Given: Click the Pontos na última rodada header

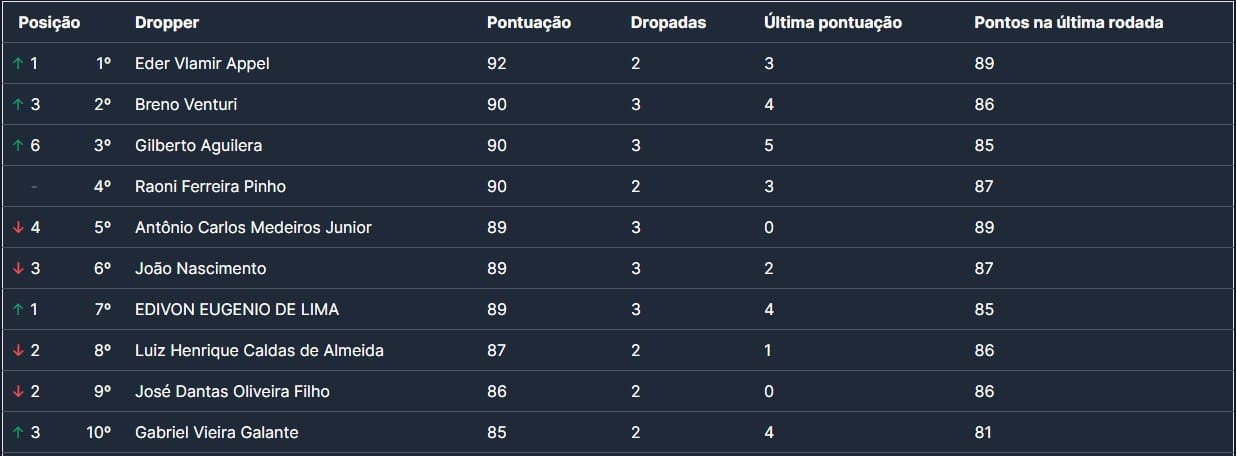Looking at the screenshot, I should point(1068,23).
